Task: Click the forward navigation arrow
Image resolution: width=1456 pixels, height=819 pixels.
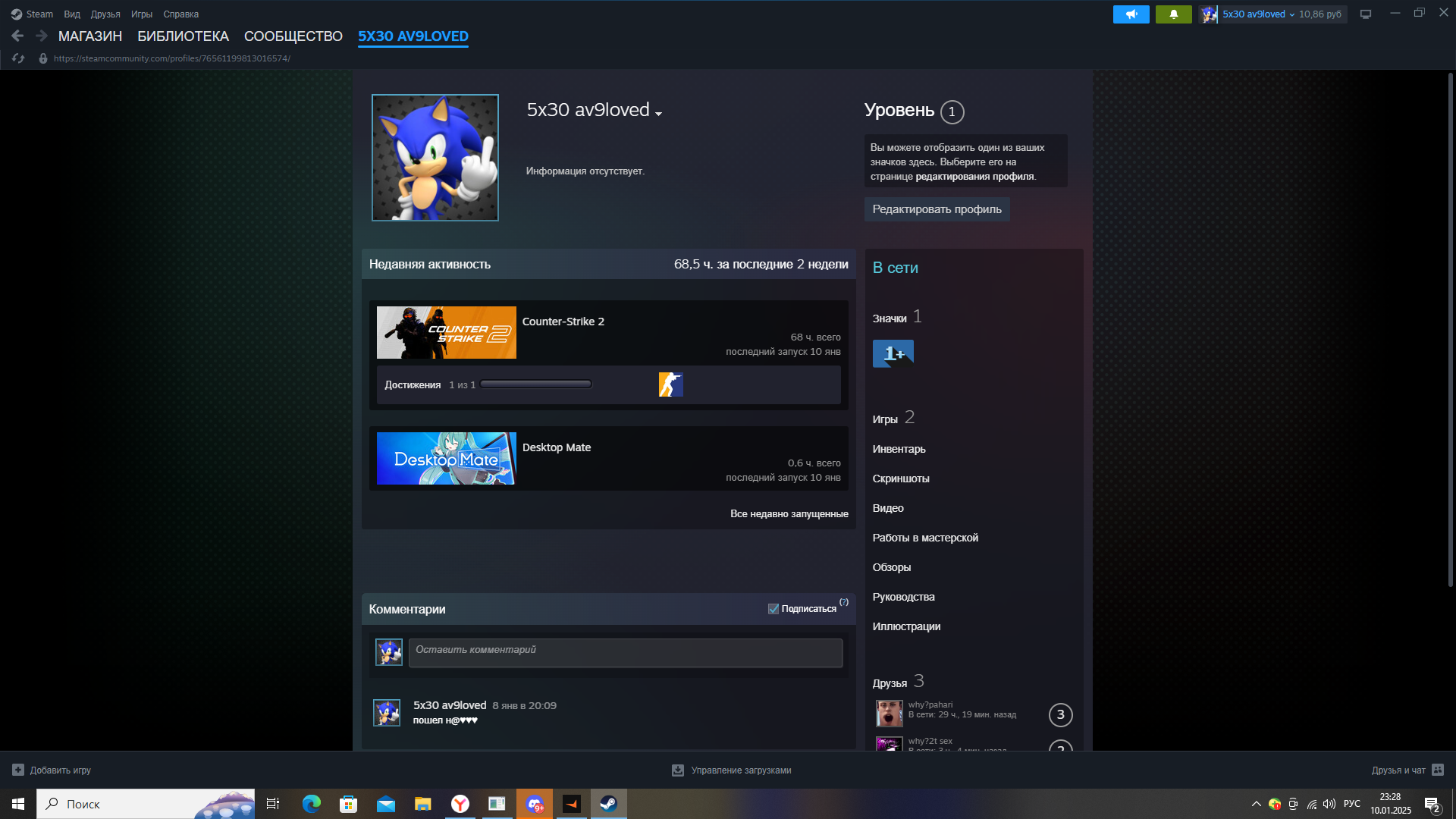Action: click(42, 36)
